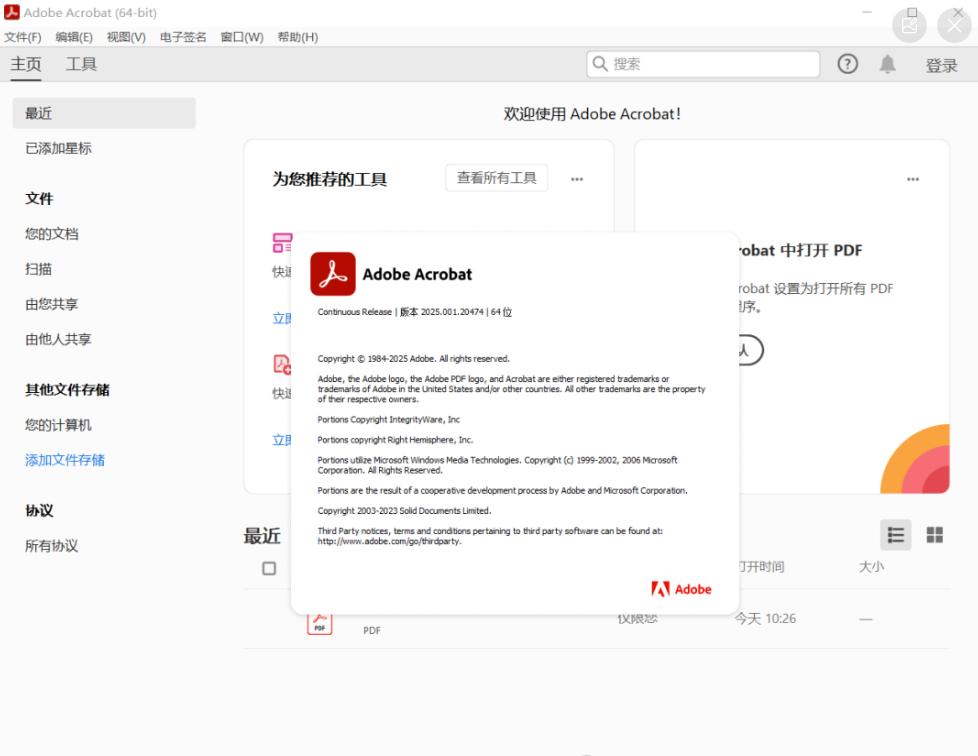This screenshot has width=978, height=756.
Task: Click the Acrobat logo in About dialog
Action: pos(333,274)
